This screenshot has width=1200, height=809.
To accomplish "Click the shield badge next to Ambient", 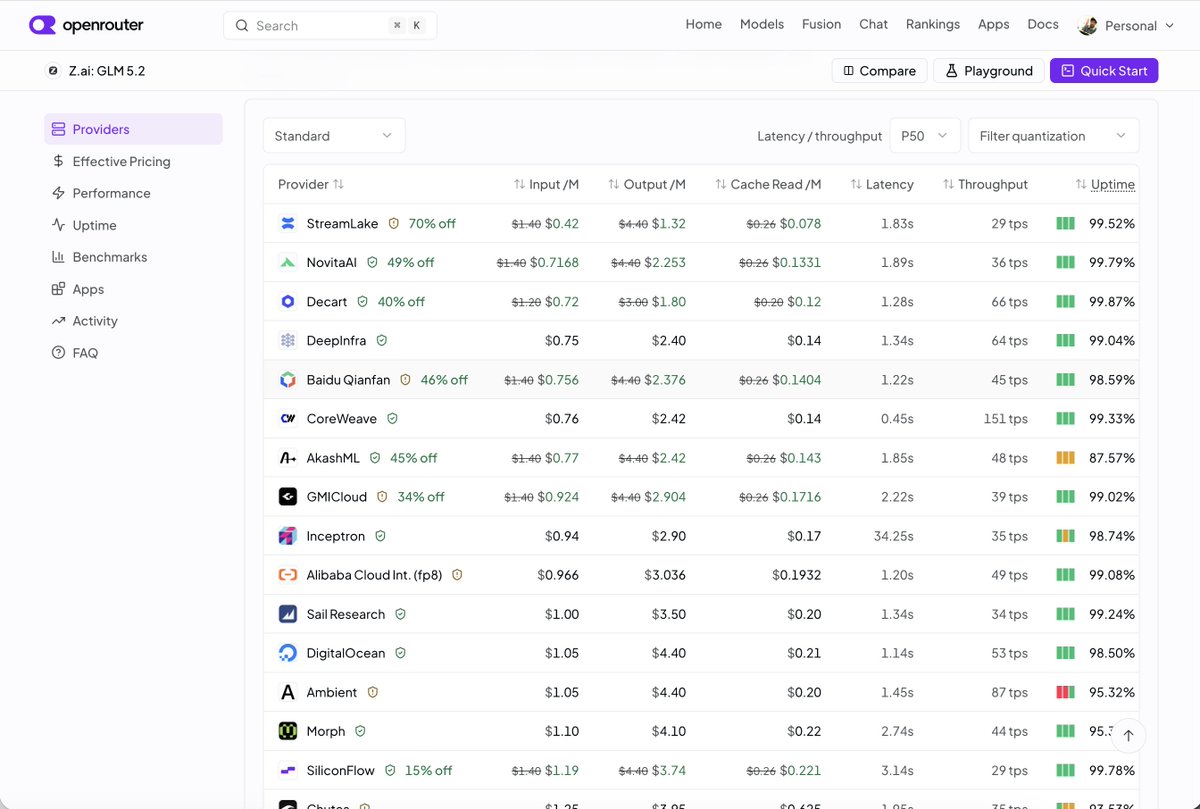I will point(373,692).
